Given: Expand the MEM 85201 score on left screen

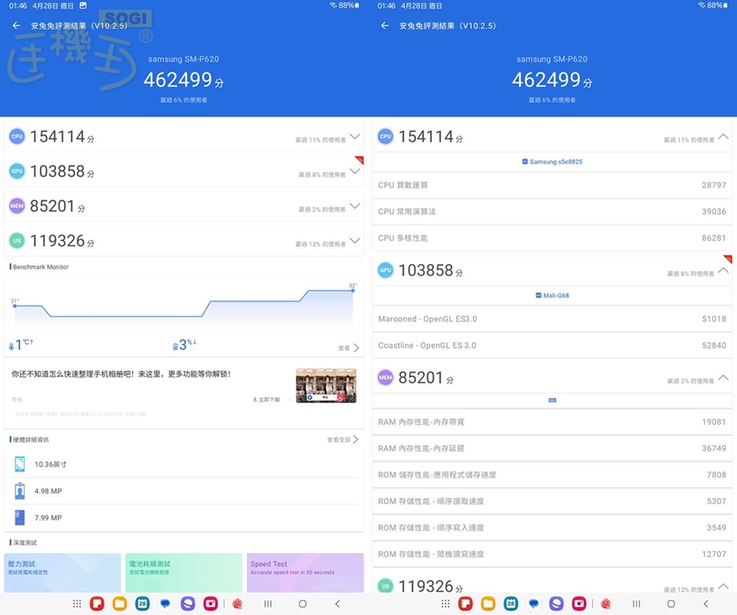Looking at the screenshot, I should pyautogui.click(x=355, y=206).
